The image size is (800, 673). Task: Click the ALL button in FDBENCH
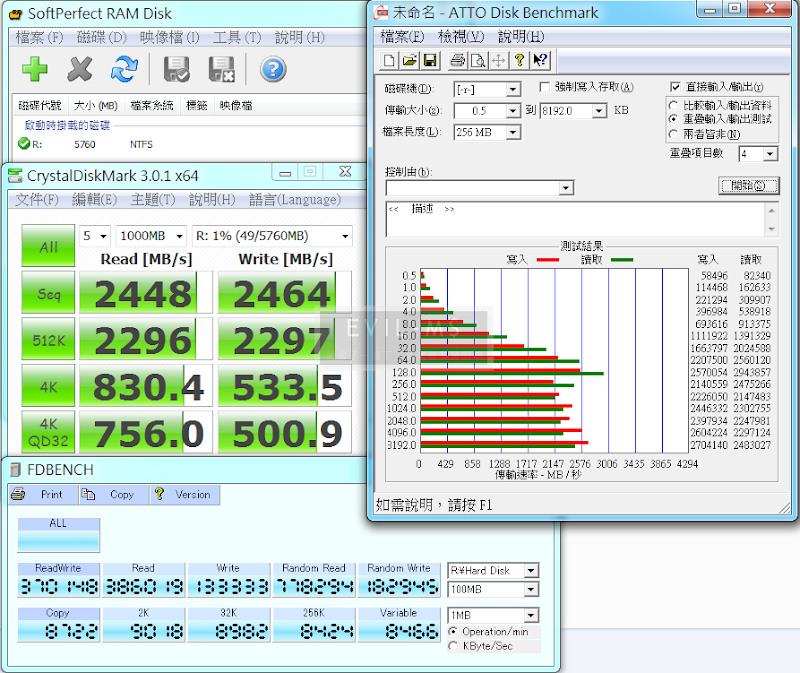click(58, 535)
